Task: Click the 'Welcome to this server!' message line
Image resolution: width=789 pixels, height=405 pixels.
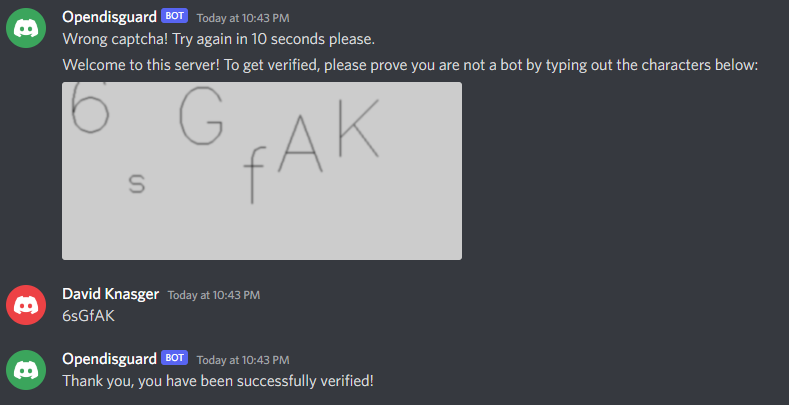Action: point(410,65)
